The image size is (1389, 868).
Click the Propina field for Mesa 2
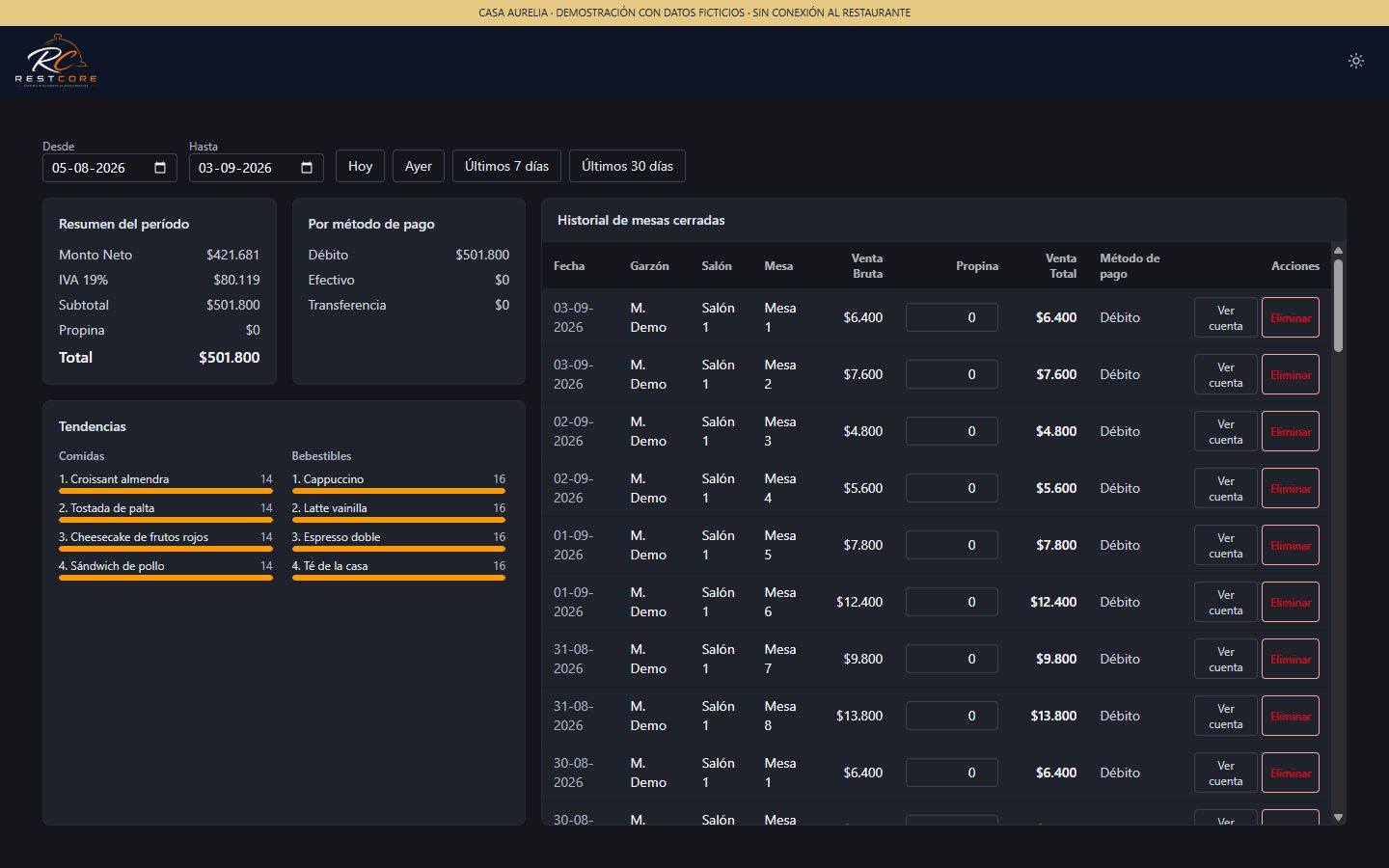pos(951,374)
